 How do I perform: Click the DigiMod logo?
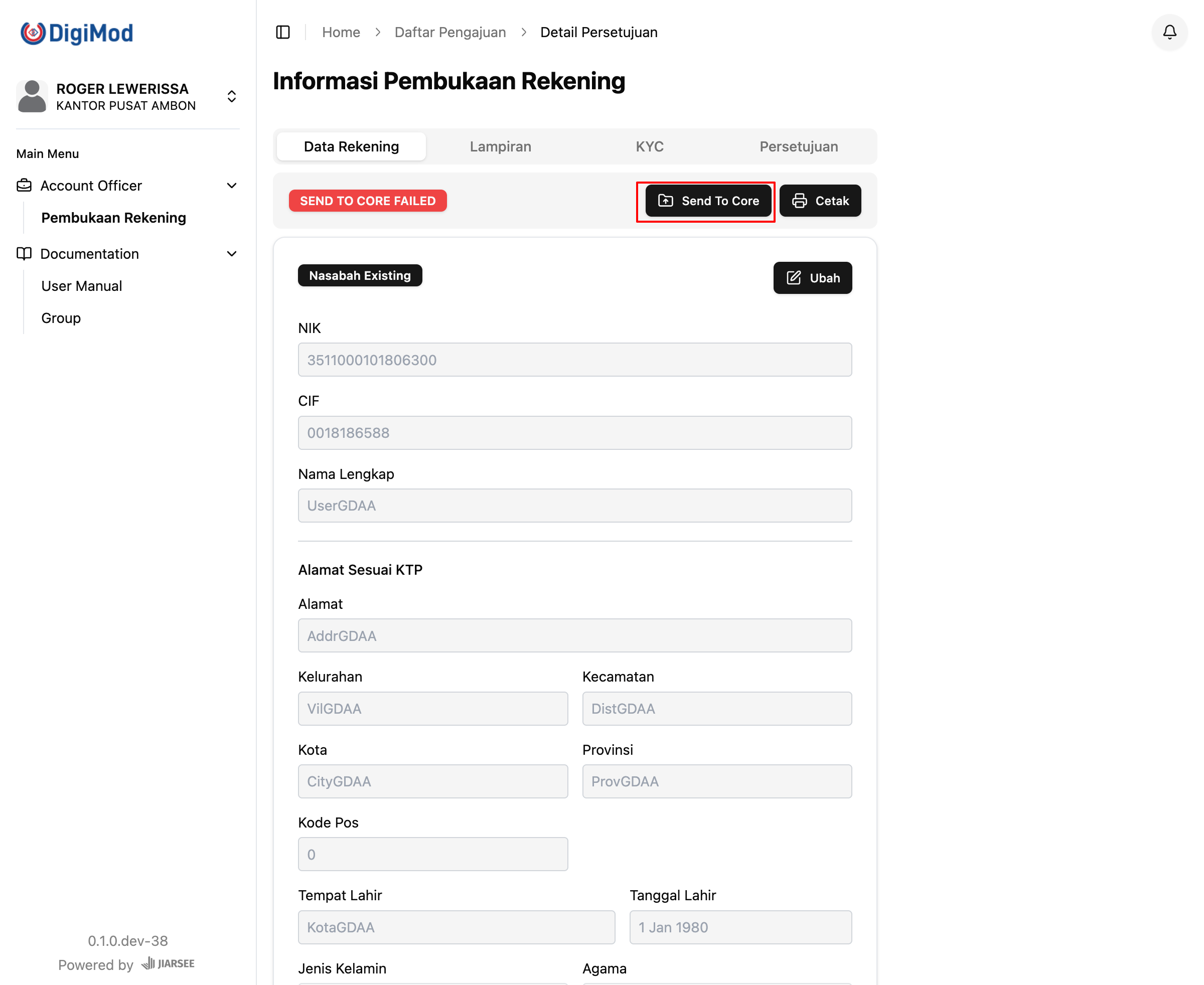(x=77, y=33)
